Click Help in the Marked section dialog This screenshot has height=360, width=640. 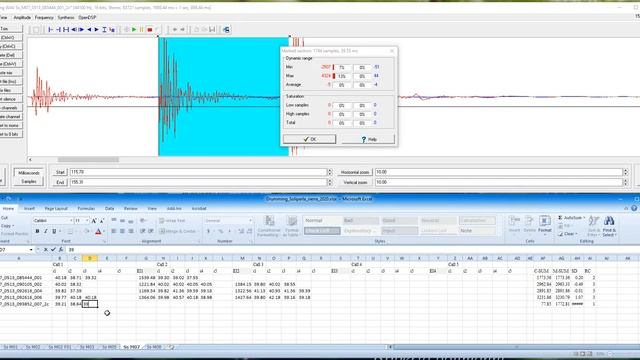coord(368,139)
